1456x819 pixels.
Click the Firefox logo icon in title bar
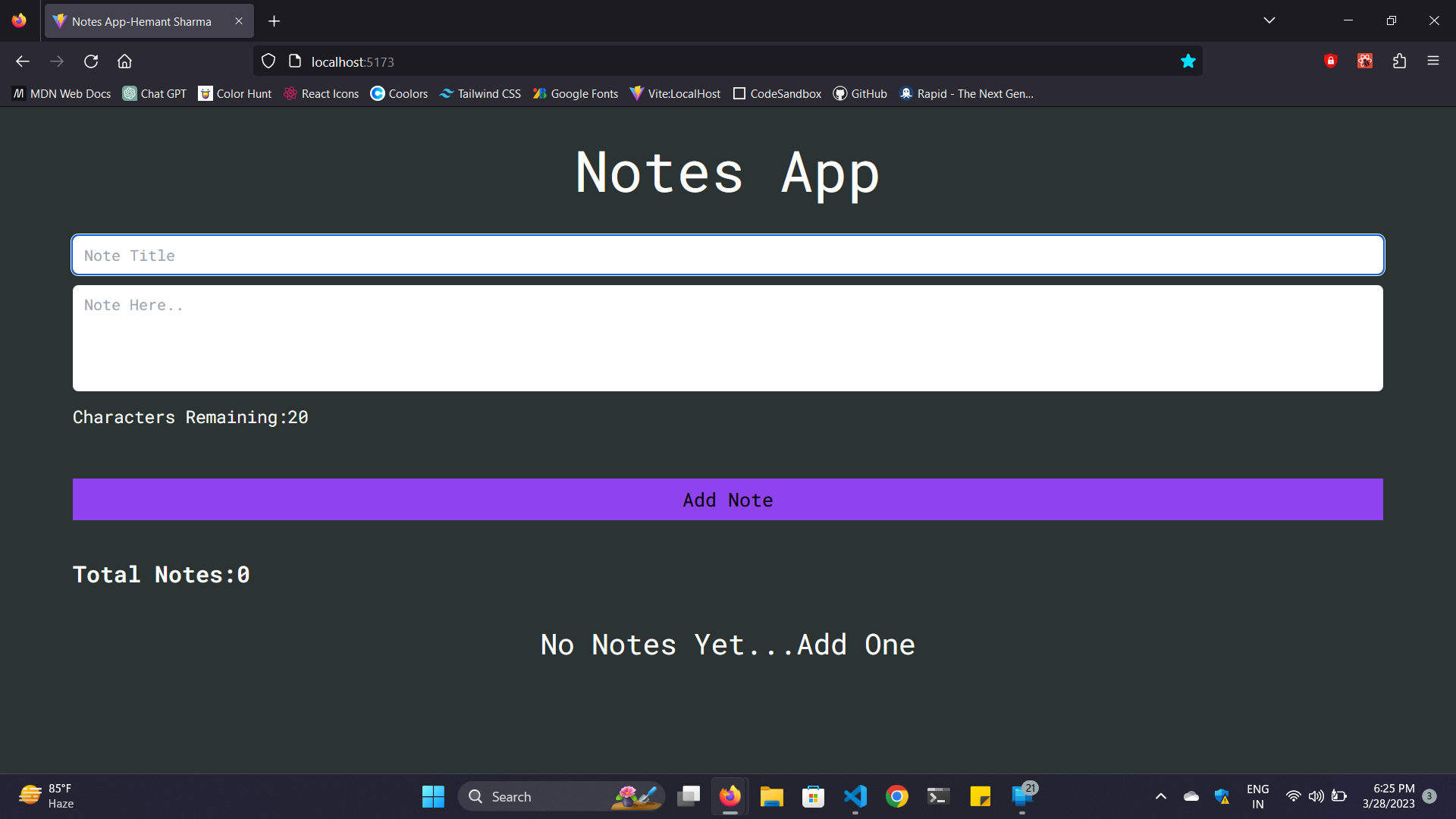pos(19,20)
